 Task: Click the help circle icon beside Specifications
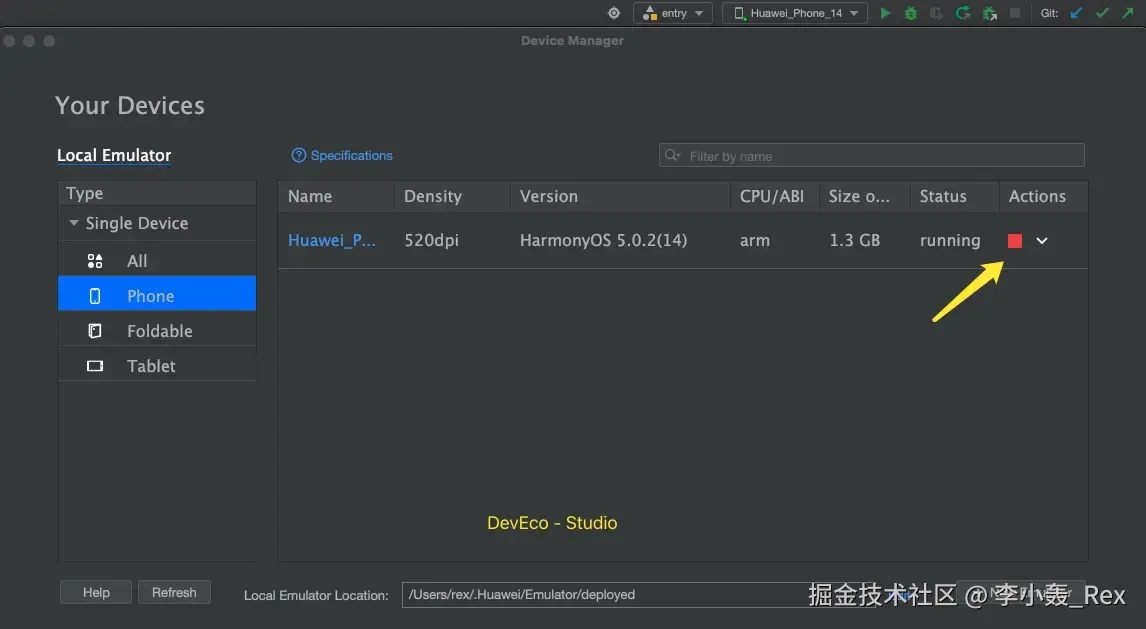(x=299, y=155)
